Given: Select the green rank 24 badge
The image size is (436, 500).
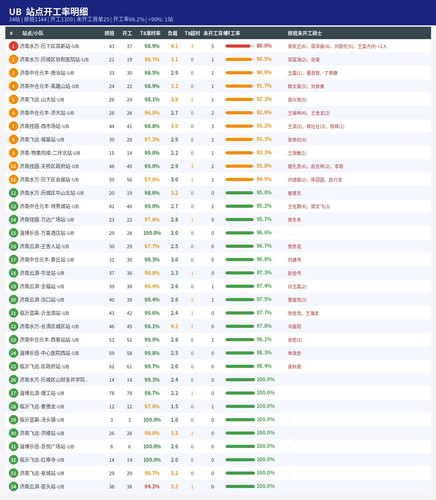Looking at the screenshot, I should [13, 353].
